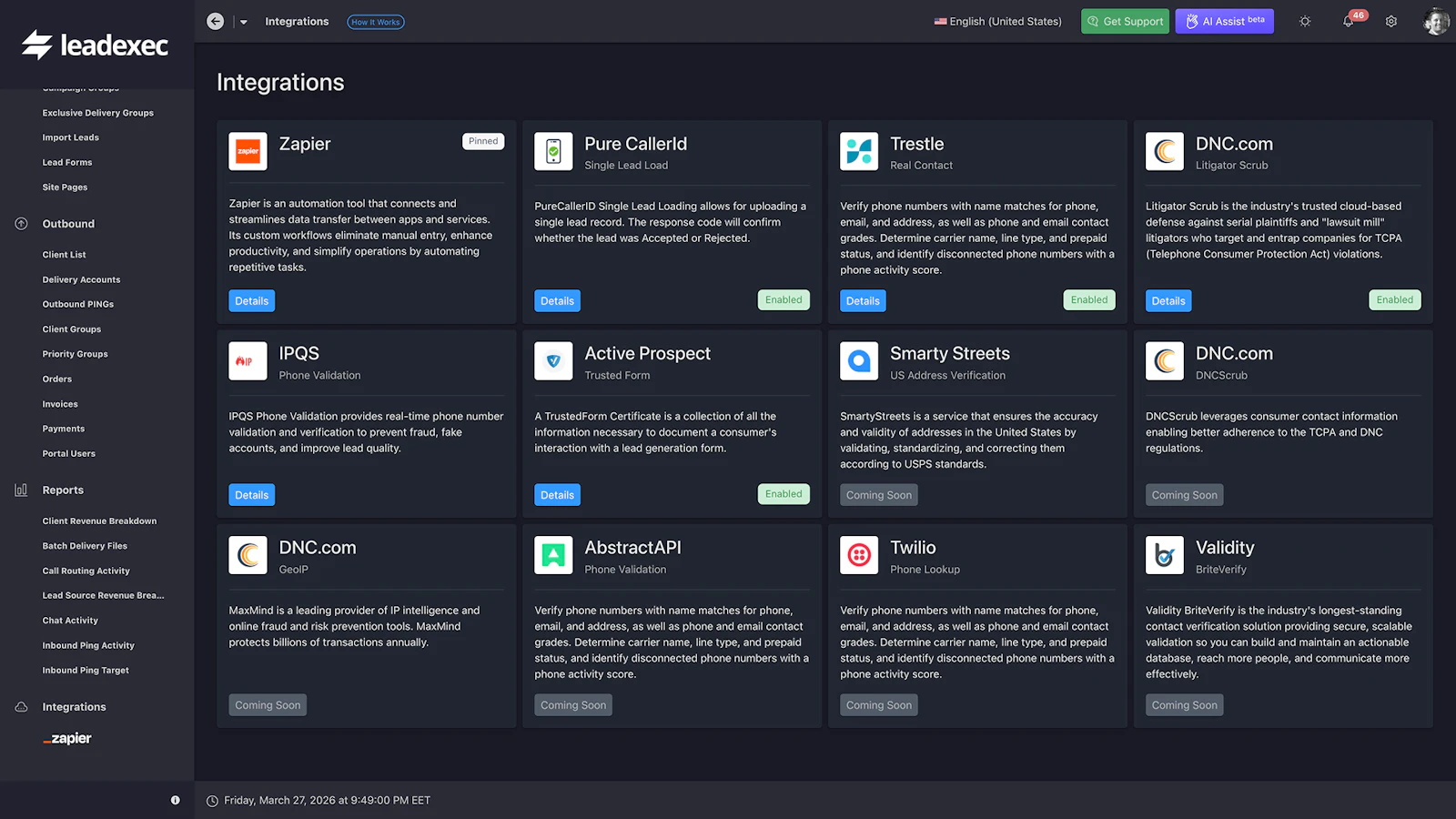Open the zapier sidebar link
The height and width of the screenshot is (819, 1456).
pos(67,738)
